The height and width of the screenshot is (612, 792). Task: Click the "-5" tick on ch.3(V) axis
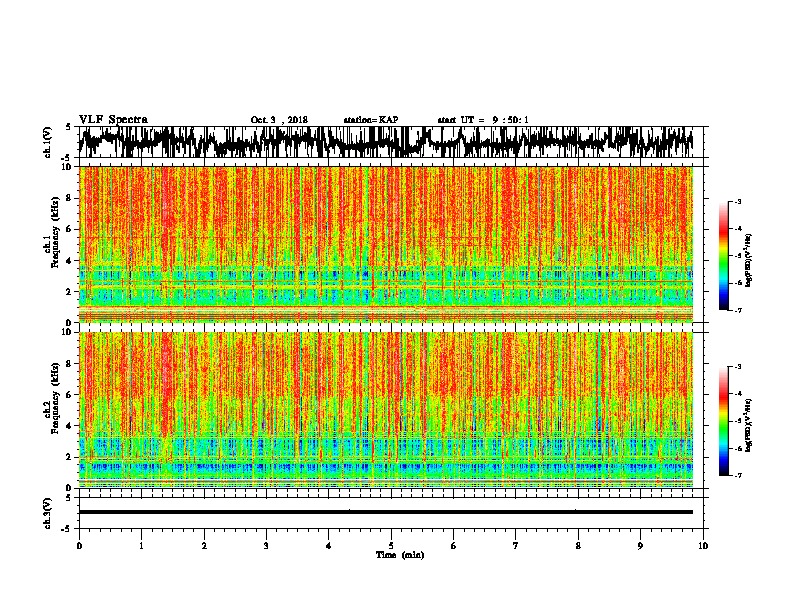pos(67,529)
